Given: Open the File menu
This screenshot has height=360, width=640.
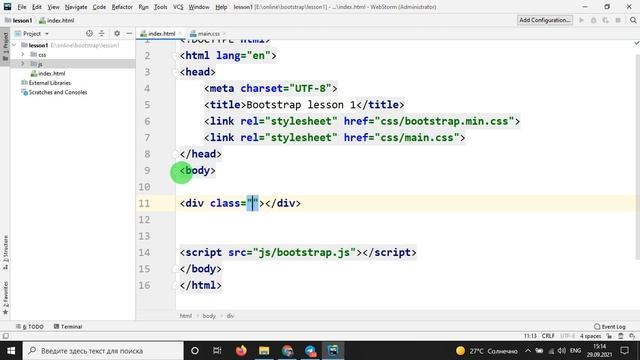Looking at the screenshot, I should click(22, 7).
